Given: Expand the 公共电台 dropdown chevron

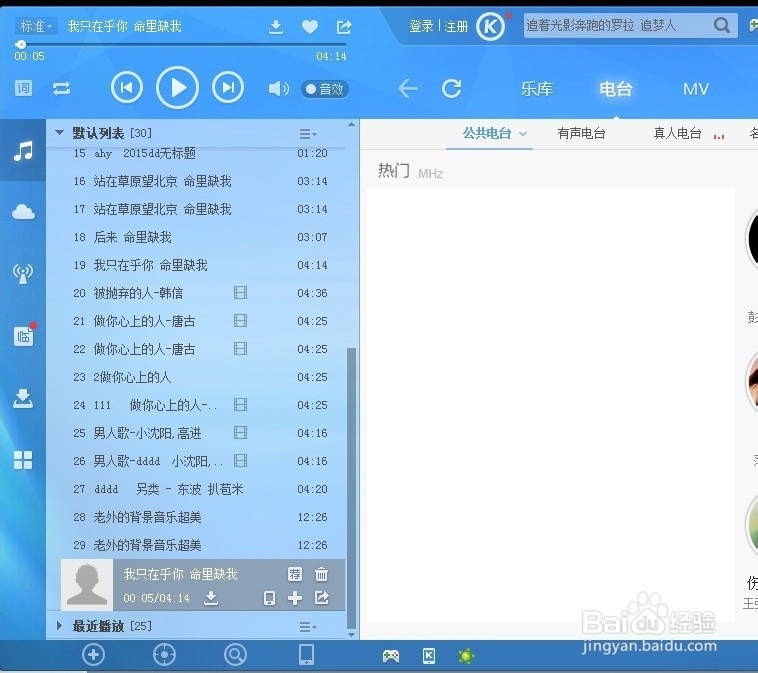Looking at the screenshot, I should click(x=523, y=134).
